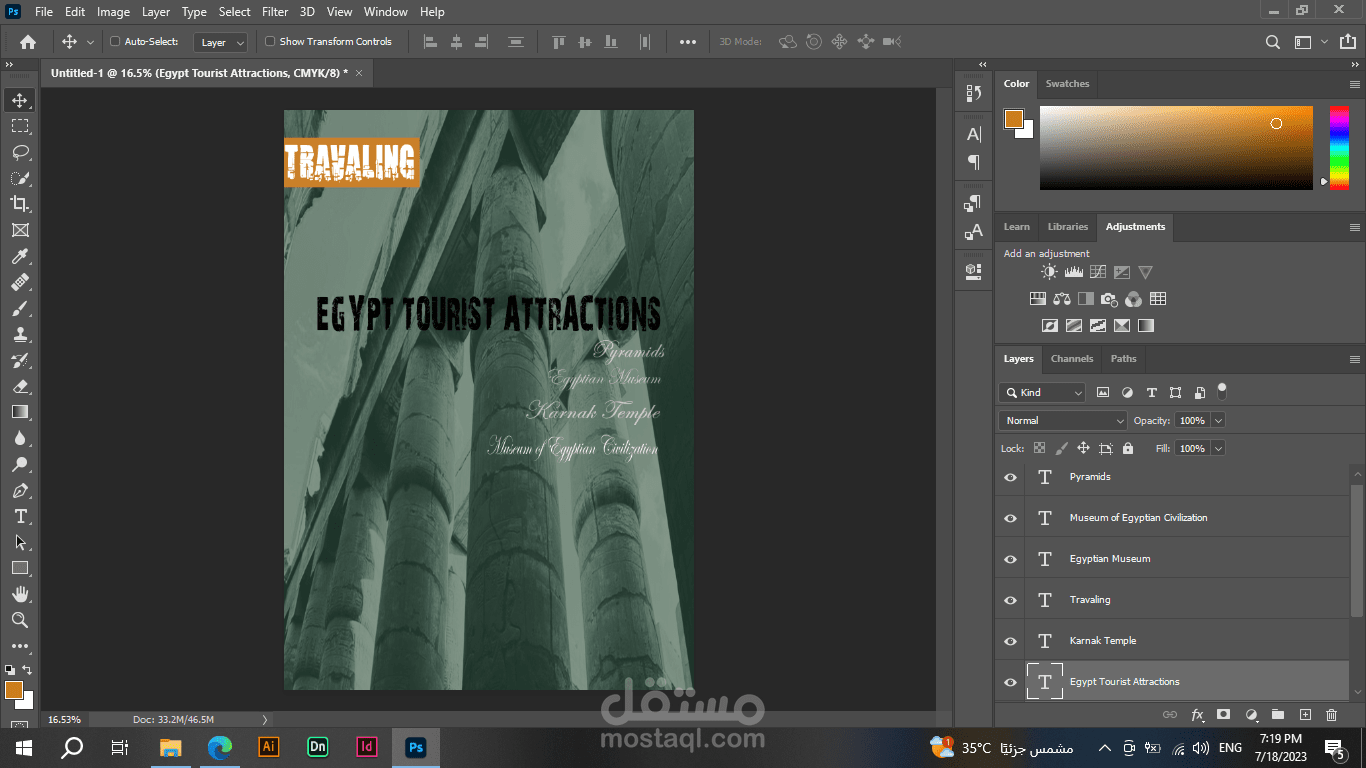Check Show Transform Controls
This screenshot has width=1366, height=768.
pyautogui.click(x=270, y=42)
